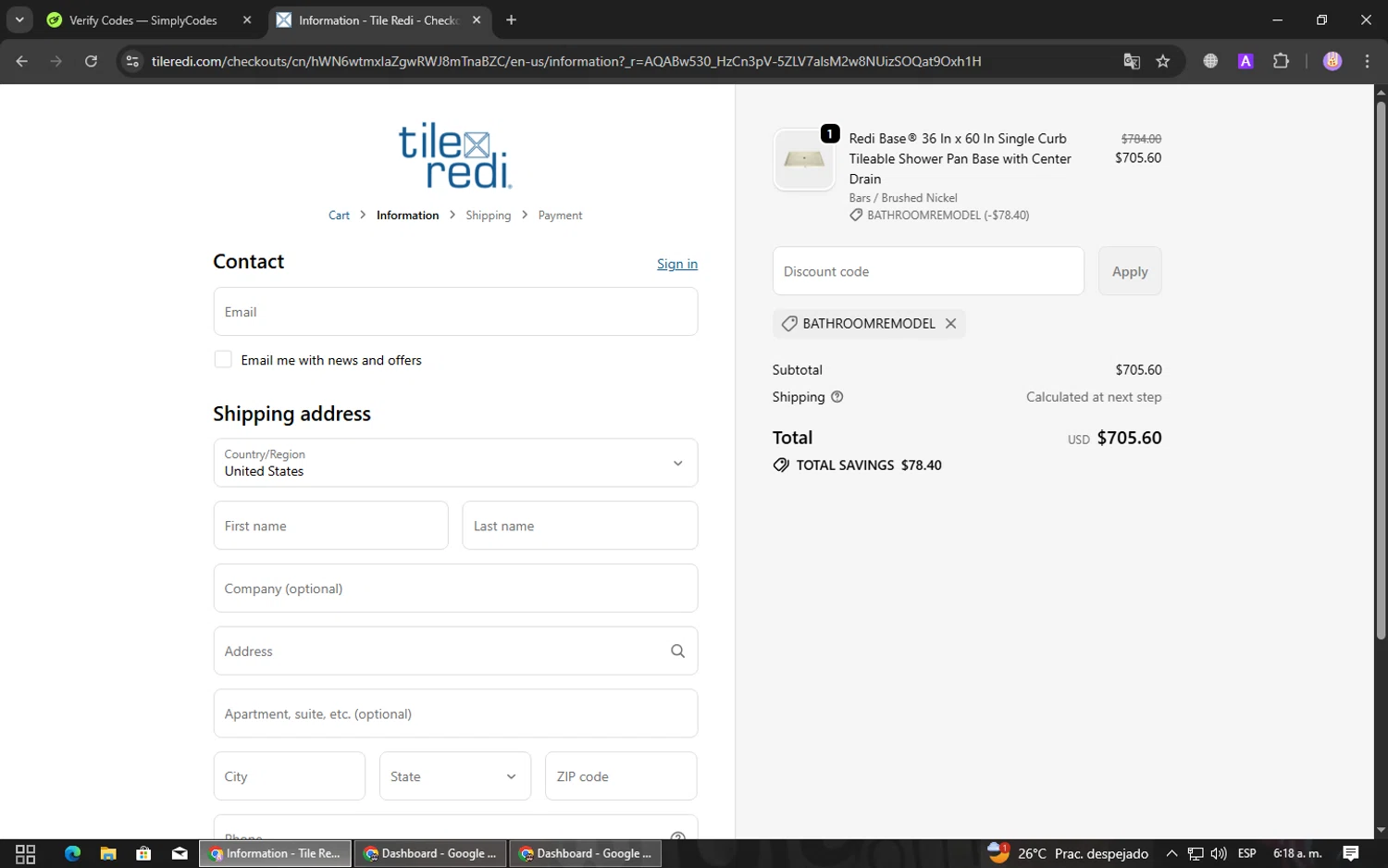Open Windows Task View
1388x868 pixels.
26,853
